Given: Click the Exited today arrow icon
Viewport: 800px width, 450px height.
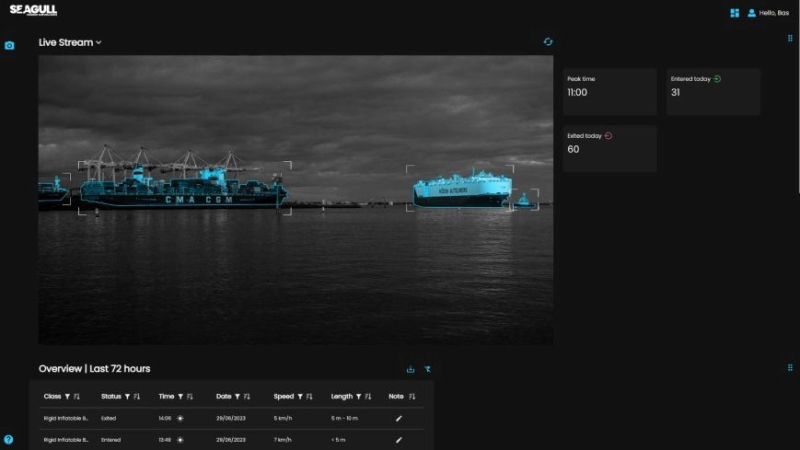Looking at the screenshot, I should coord(608,136).
